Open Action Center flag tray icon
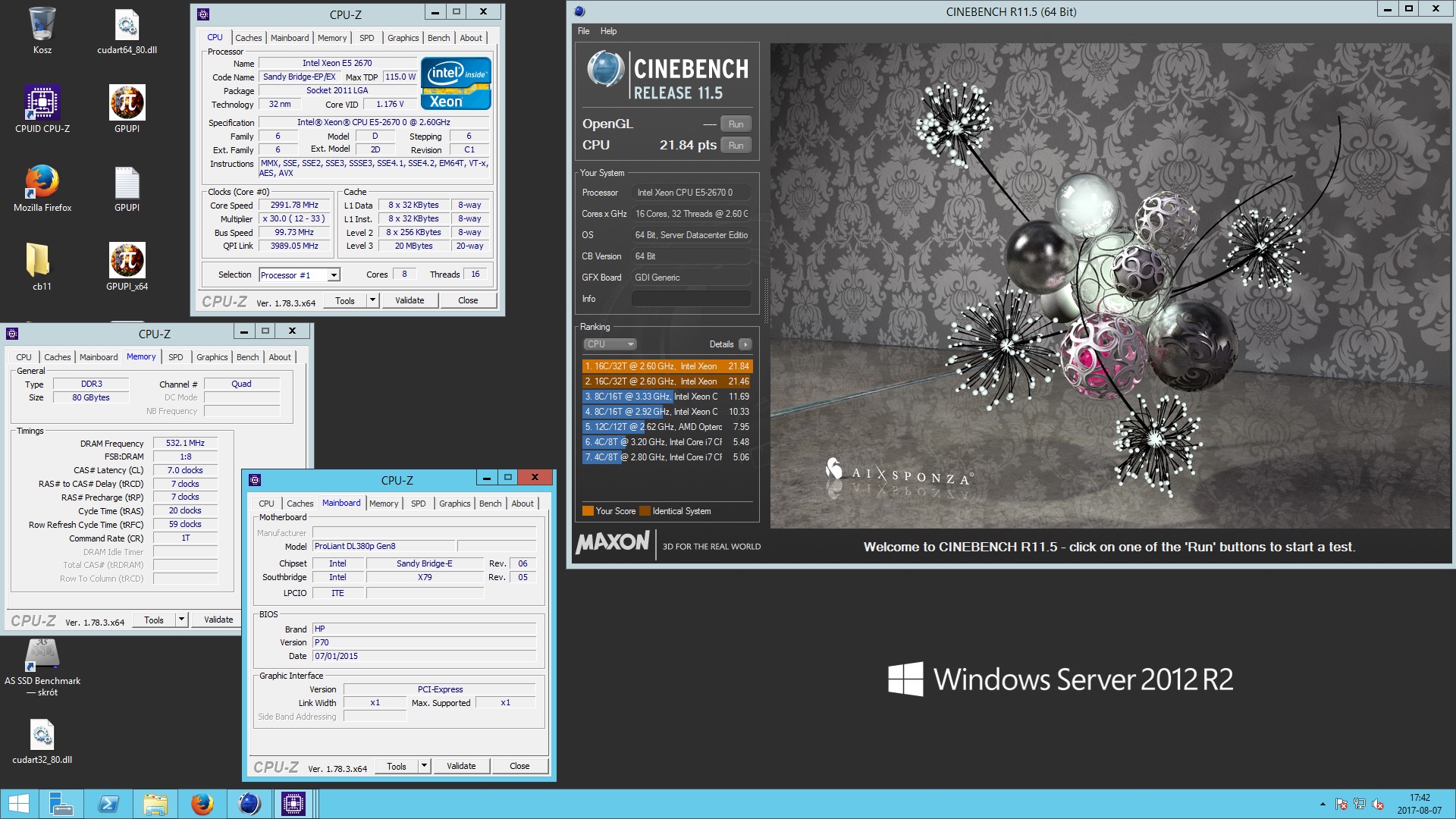Image resolution: width=1456 pixels, height=819 pixels. click(1341, 804)
